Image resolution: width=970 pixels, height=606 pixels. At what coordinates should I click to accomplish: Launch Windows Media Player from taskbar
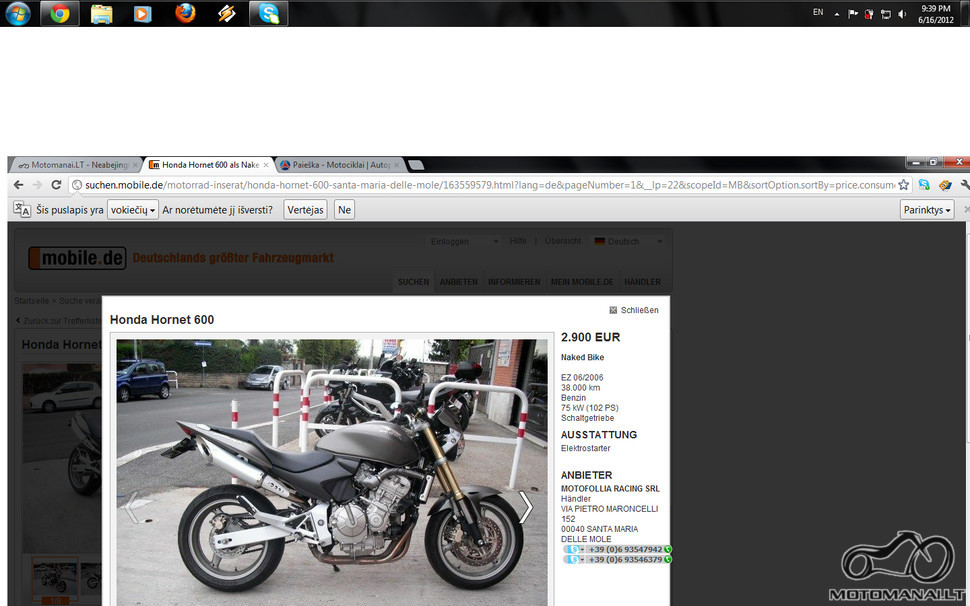coord(143,13)
